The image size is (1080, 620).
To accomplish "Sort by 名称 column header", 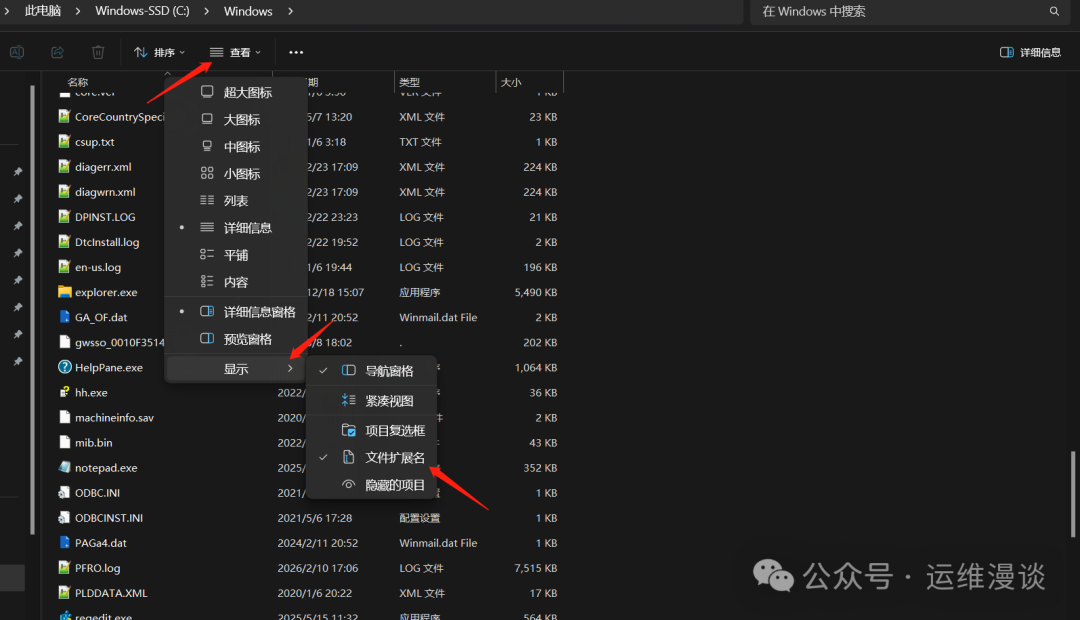I will click(78, 82).
